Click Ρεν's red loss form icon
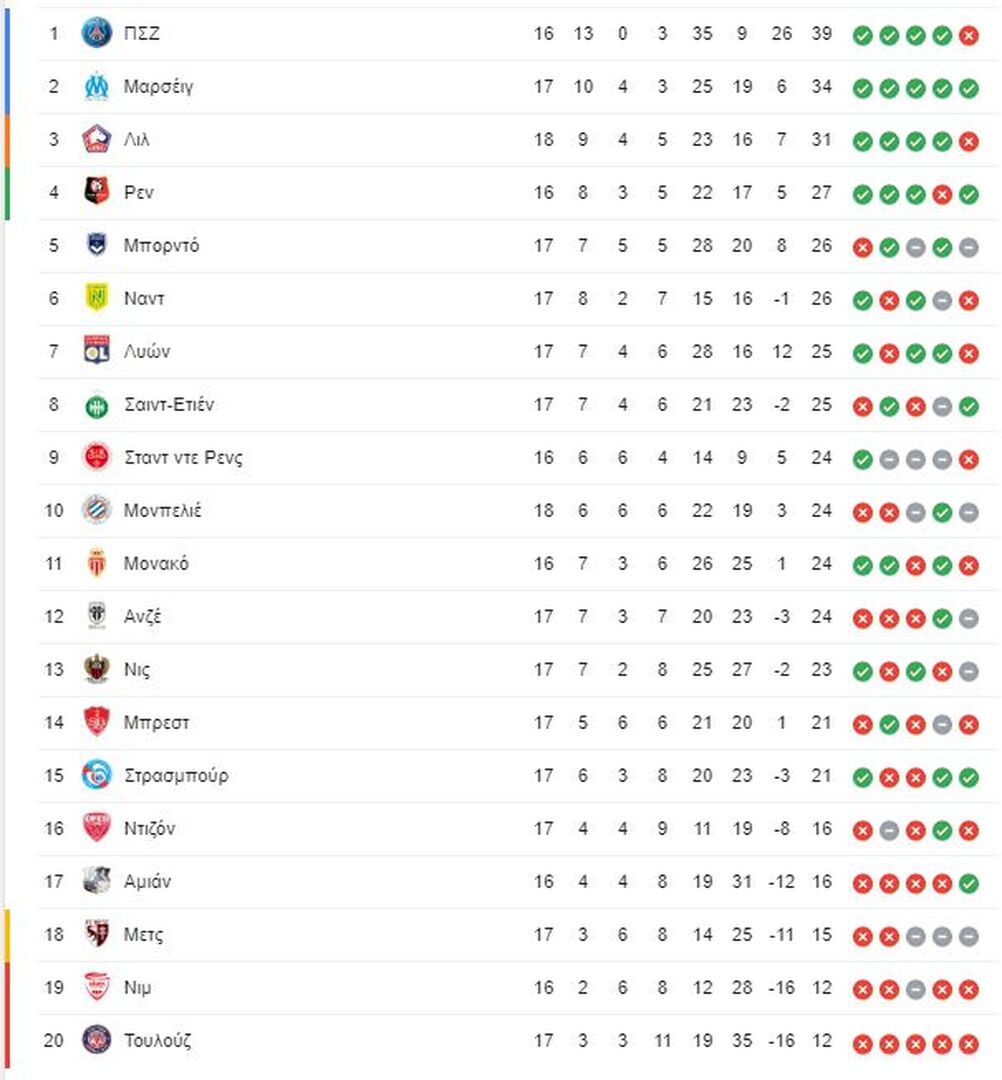 click(941, 194)
